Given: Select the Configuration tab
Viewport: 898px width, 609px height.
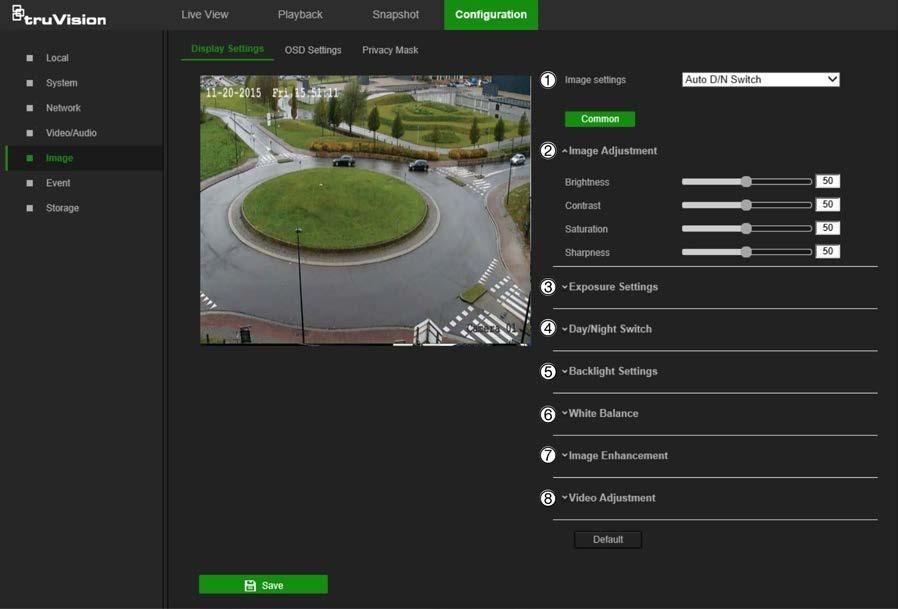Looking at the screenshot, I should pos(491,15).
